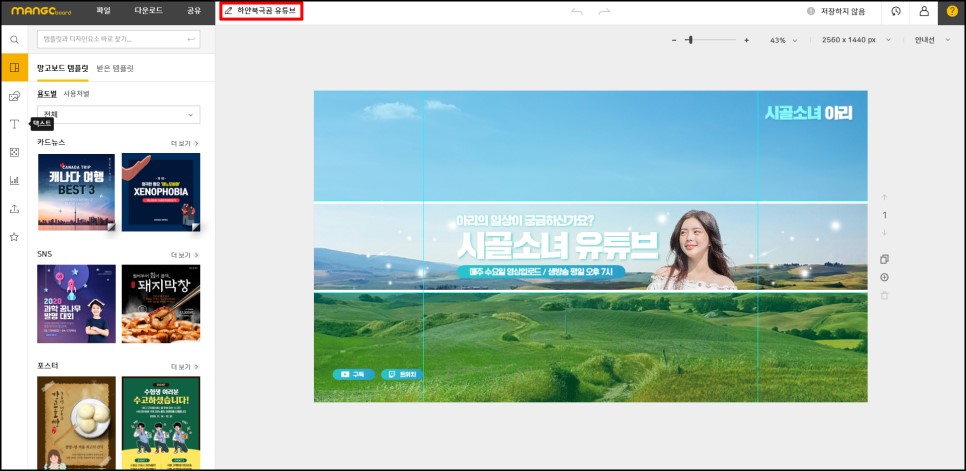Viewport: 966px width, 471px height.
Task: Click the search magnifier icon in sidebar
Action: click(x=14, y=40)
